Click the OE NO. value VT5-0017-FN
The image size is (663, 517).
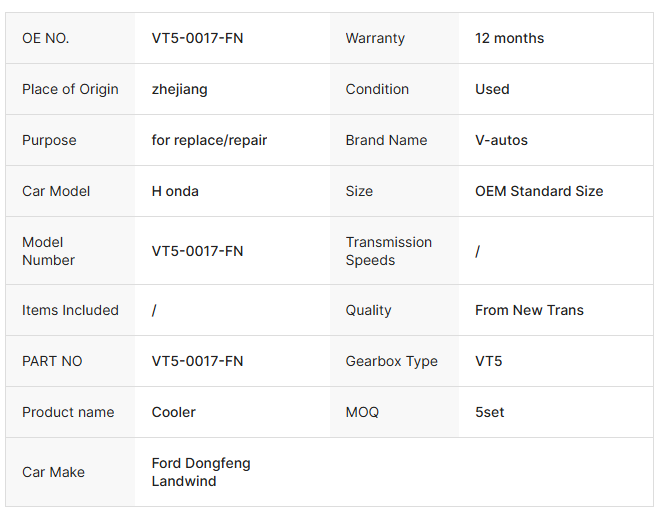[x=197, y=38]
